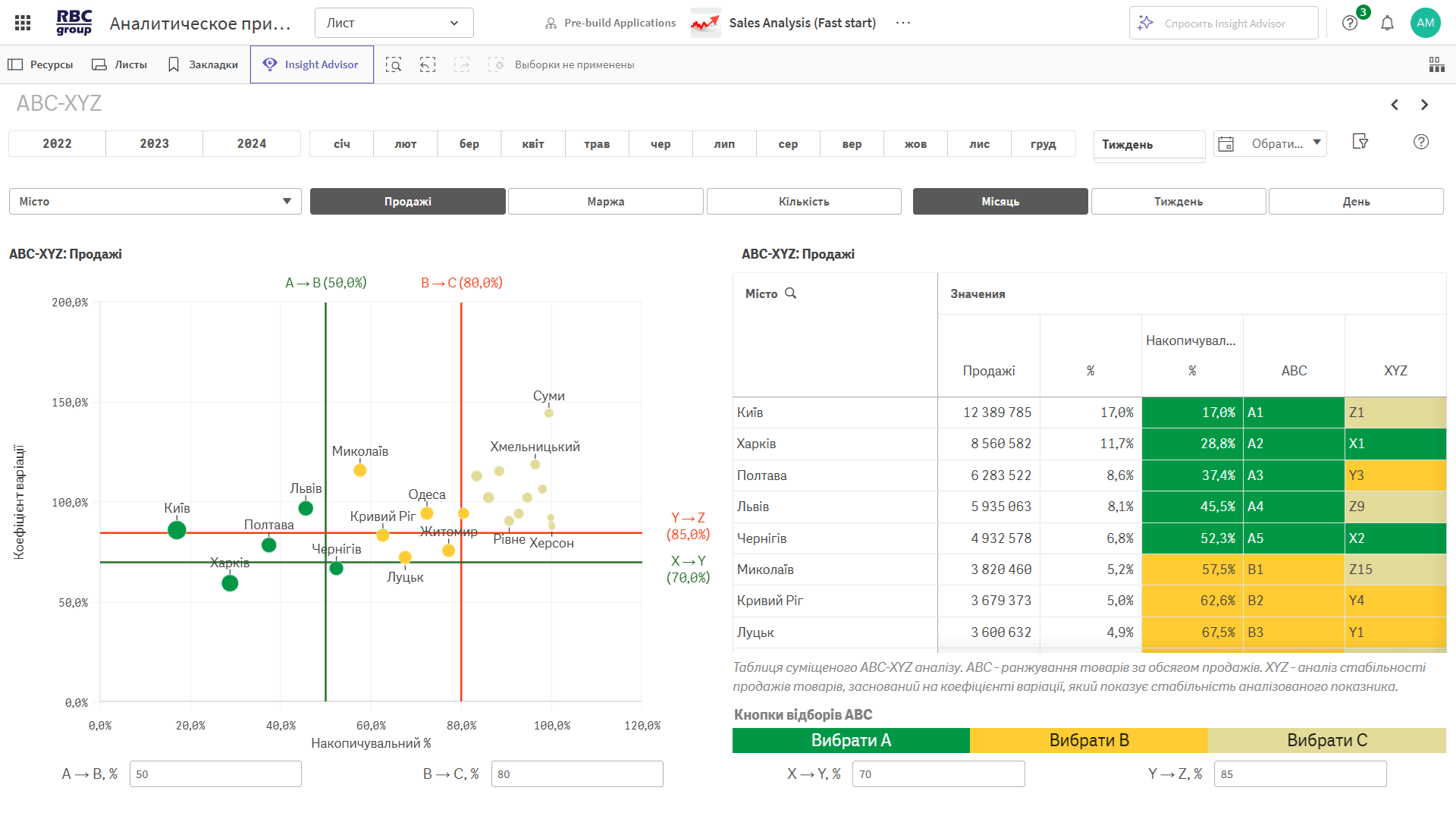Search the Місто column in table
This screenshot has height=819, width=1456.
tap(790, 293)
